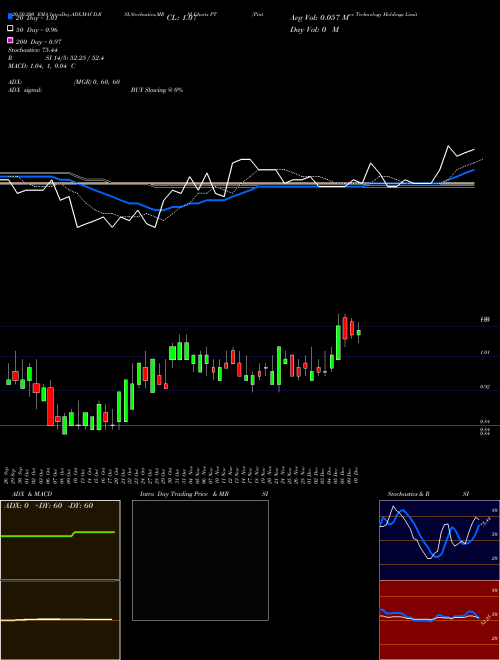Click the '(MGR) 0, 60, 60' values

coord(97,82)
